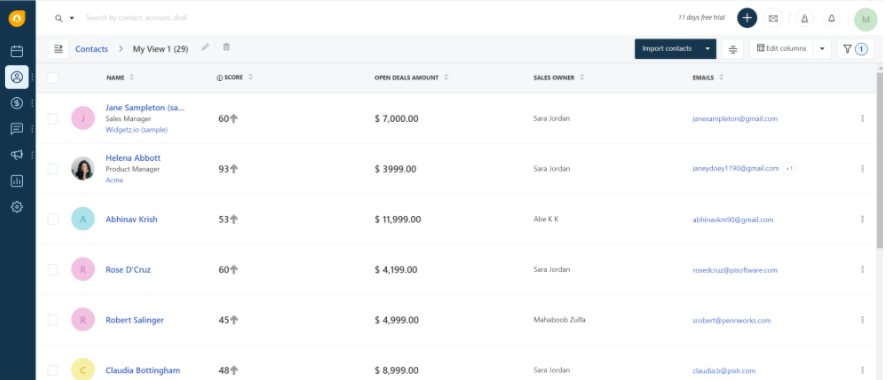Select the Rose D'Cruz row checkbox

click(x=53, y=270)
